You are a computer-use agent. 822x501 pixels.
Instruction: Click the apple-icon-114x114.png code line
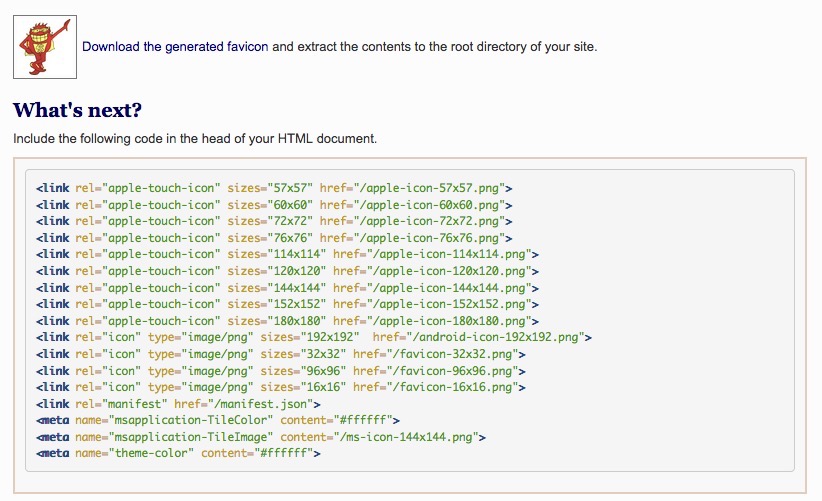click(288, 254)
